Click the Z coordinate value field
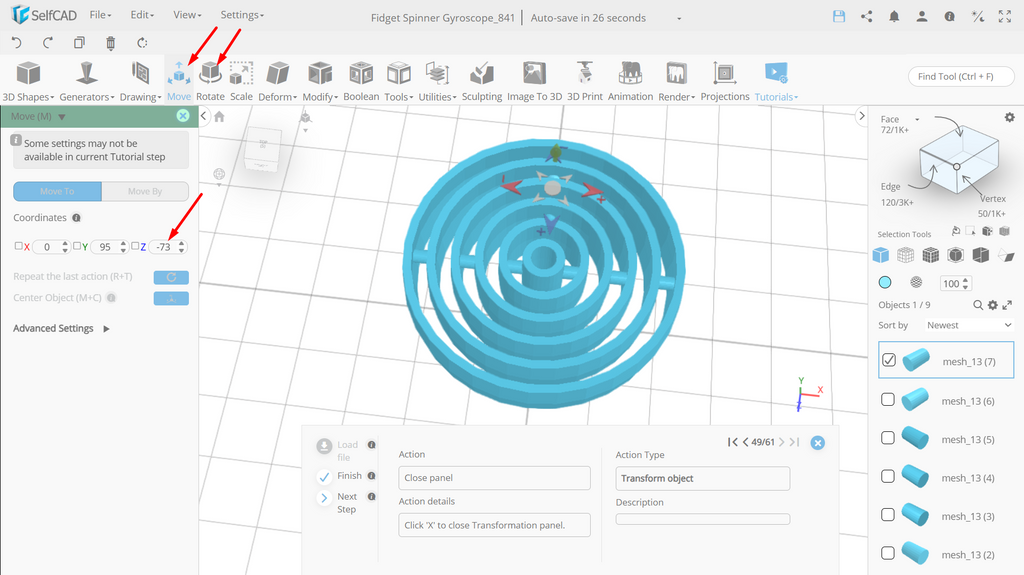The image size is (1024, 575). (163, 247)
